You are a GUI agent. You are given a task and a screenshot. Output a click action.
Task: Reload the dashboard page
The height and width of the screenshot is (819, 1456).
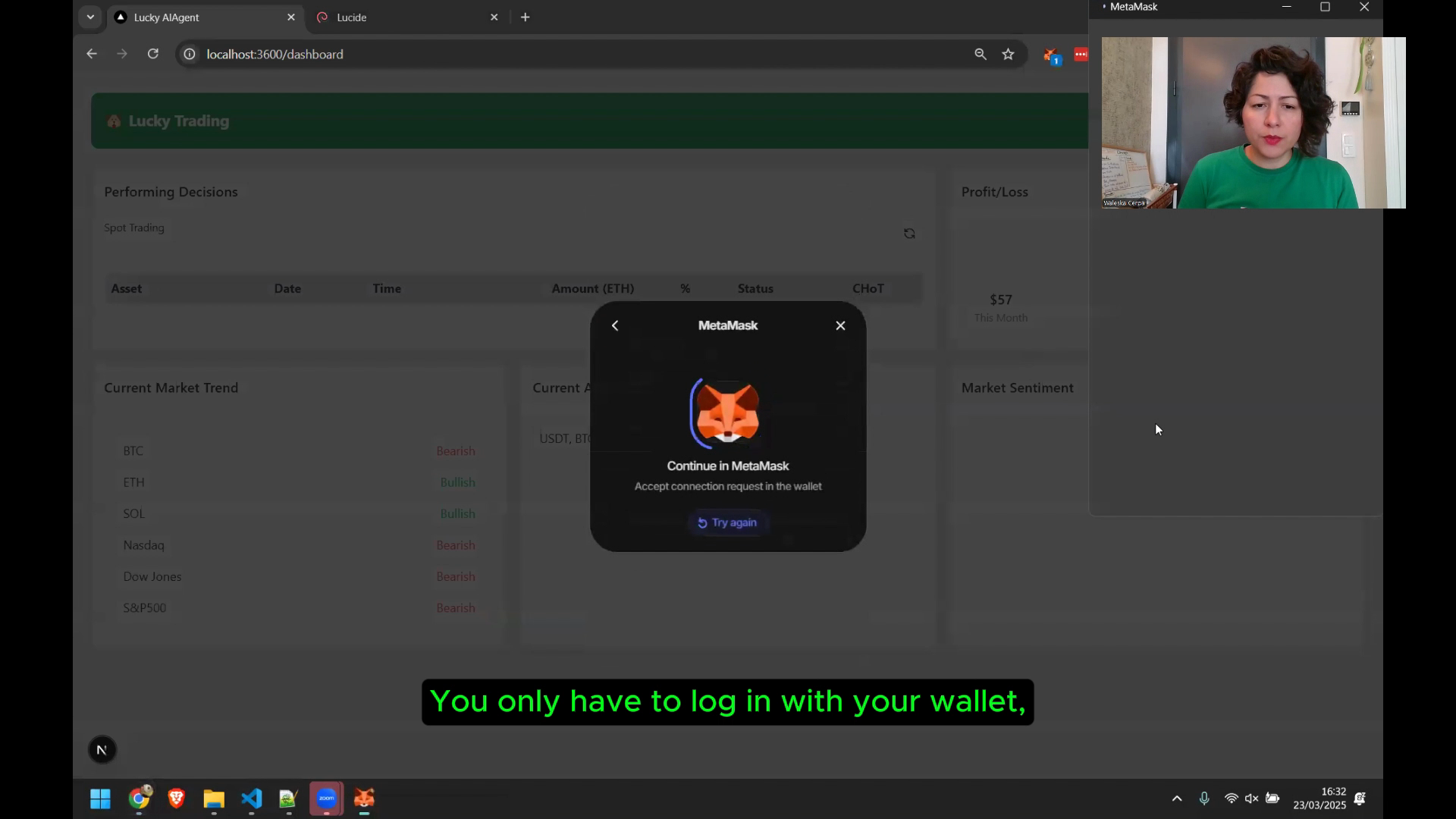(x=153, y=54)
